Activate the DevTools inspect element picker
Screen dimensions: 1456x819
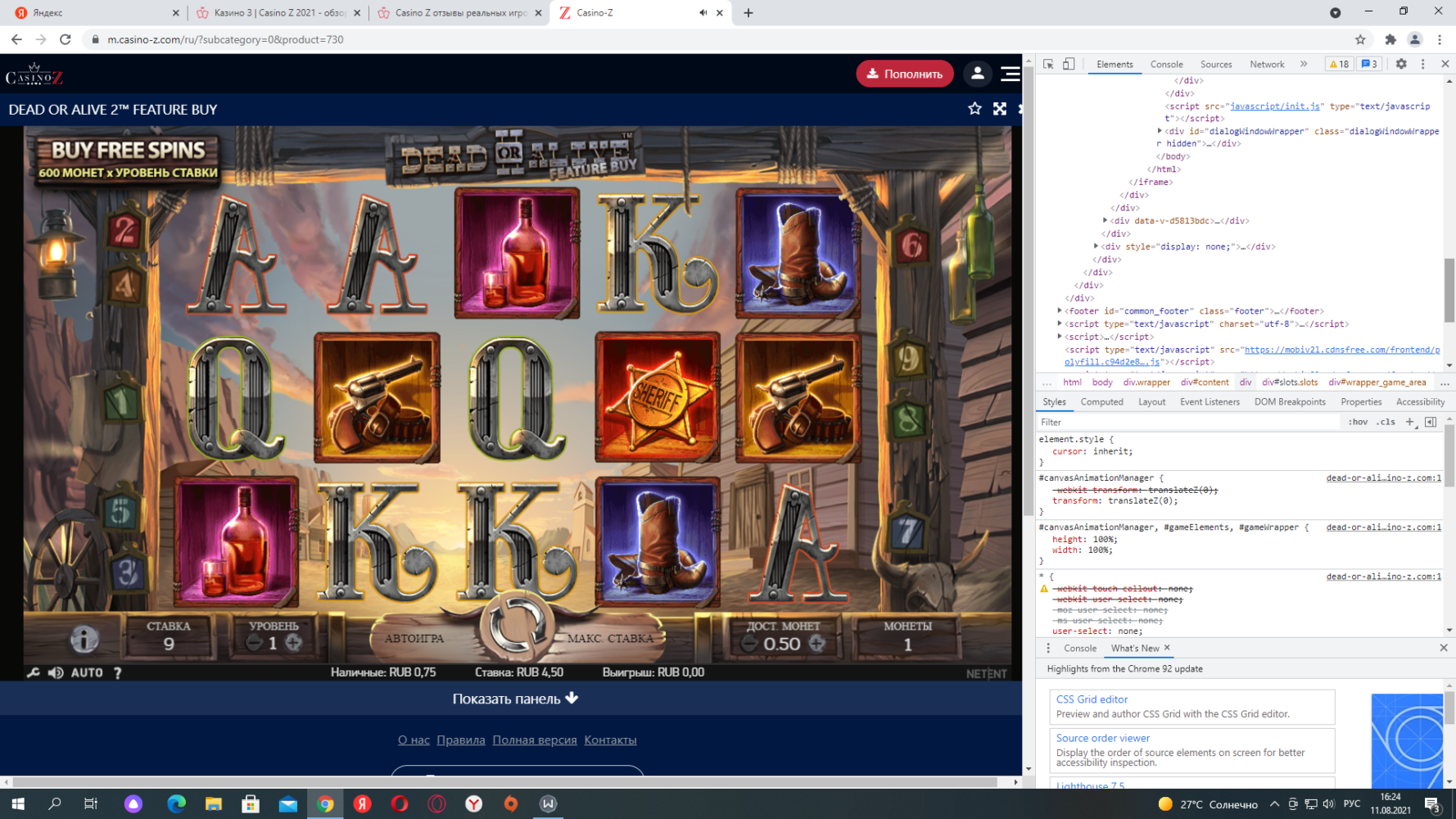coord(1048,64)
